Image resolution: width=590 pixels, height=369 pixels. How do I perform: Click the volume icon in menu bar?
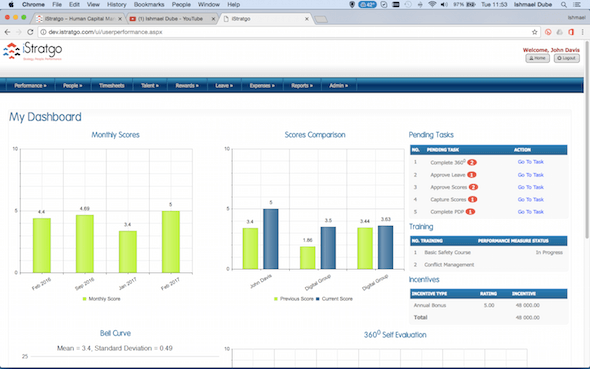tap(444, 5)
